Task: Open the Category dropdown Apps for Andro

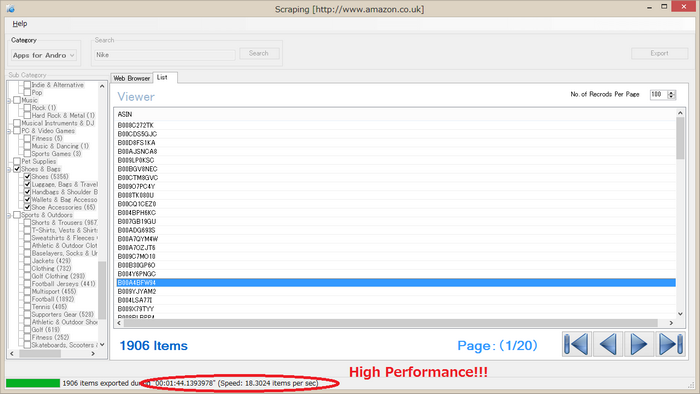Action: point(44,55)
